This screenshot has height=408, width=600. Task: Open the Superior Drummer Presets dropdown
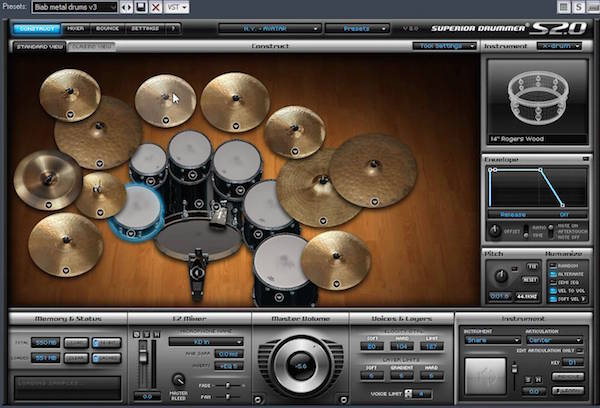357,29
